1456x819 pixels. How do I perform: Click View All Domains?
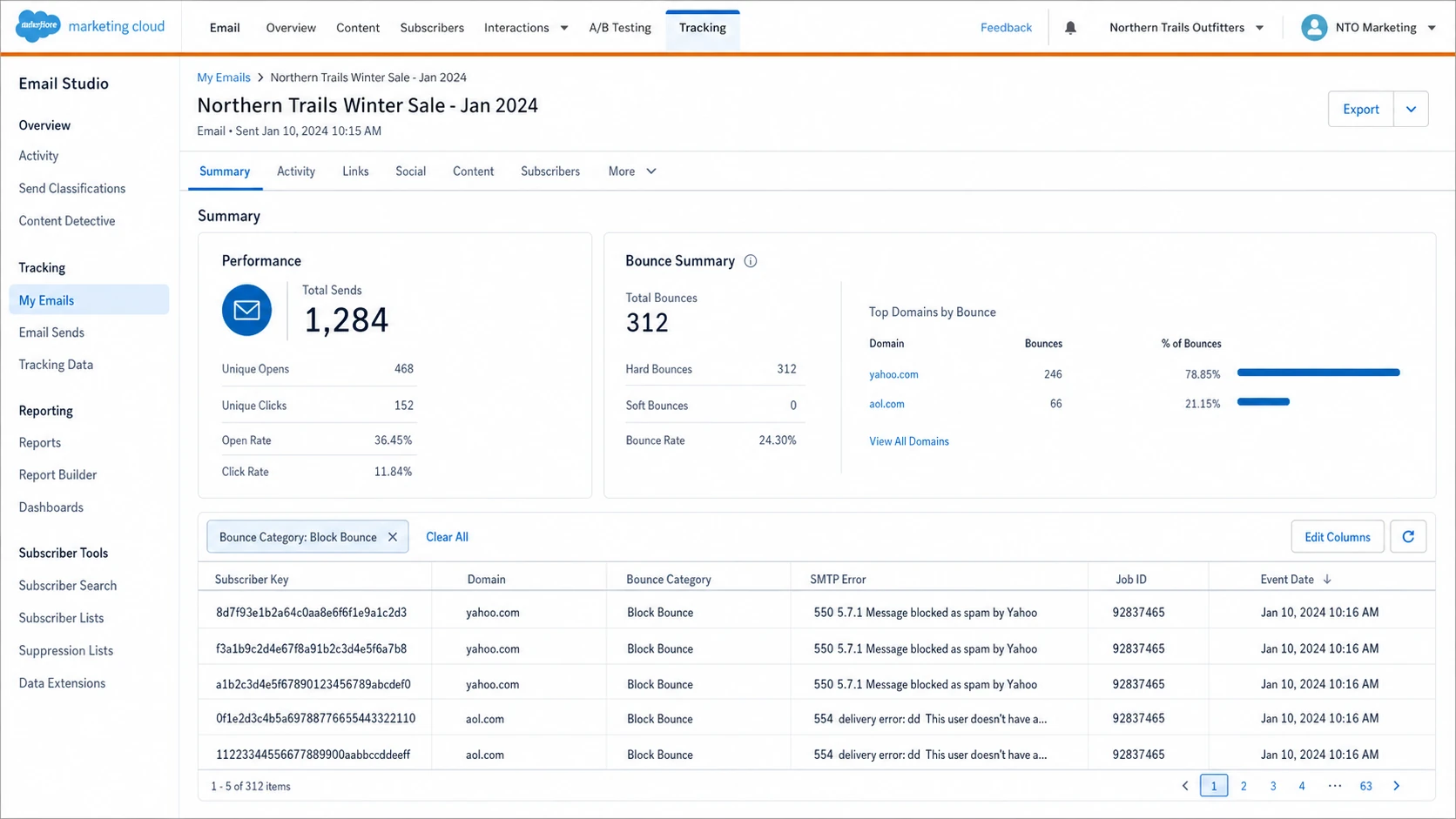pyautogui.click(x=909, y=441)
